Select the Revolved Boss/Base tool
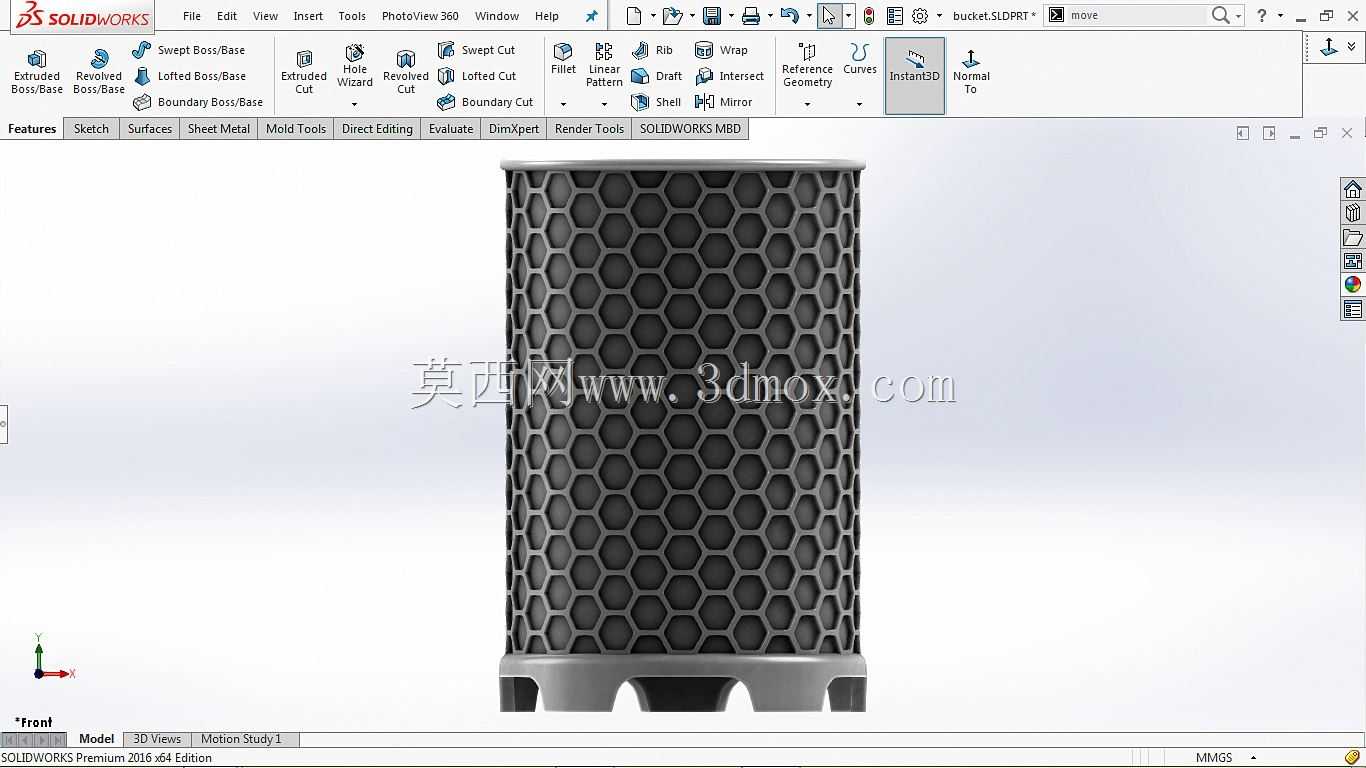 click(99, 71)
